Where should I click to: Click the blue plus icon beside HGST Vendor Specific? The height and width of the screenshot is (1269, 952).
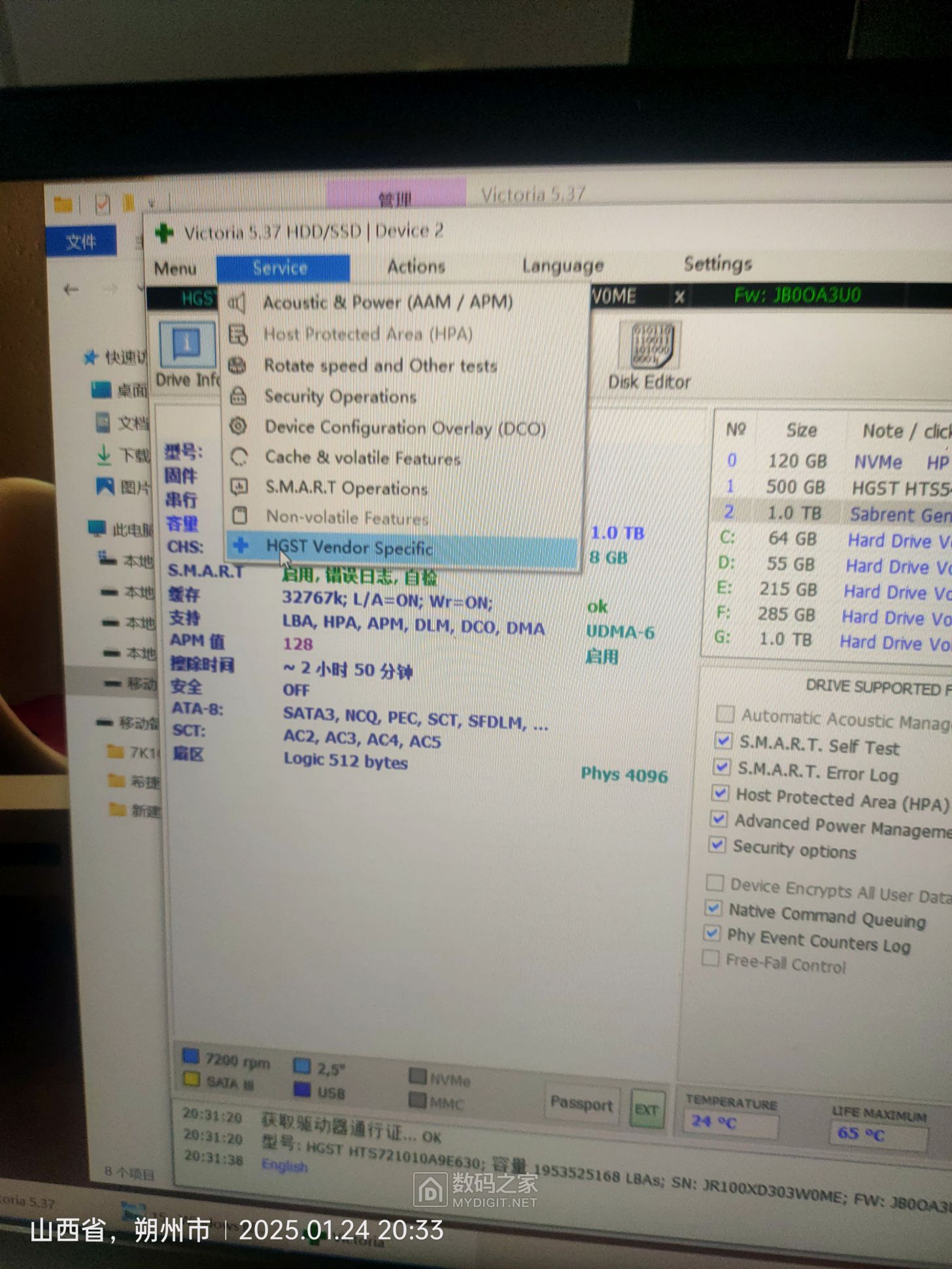click(x=241, y=545)
